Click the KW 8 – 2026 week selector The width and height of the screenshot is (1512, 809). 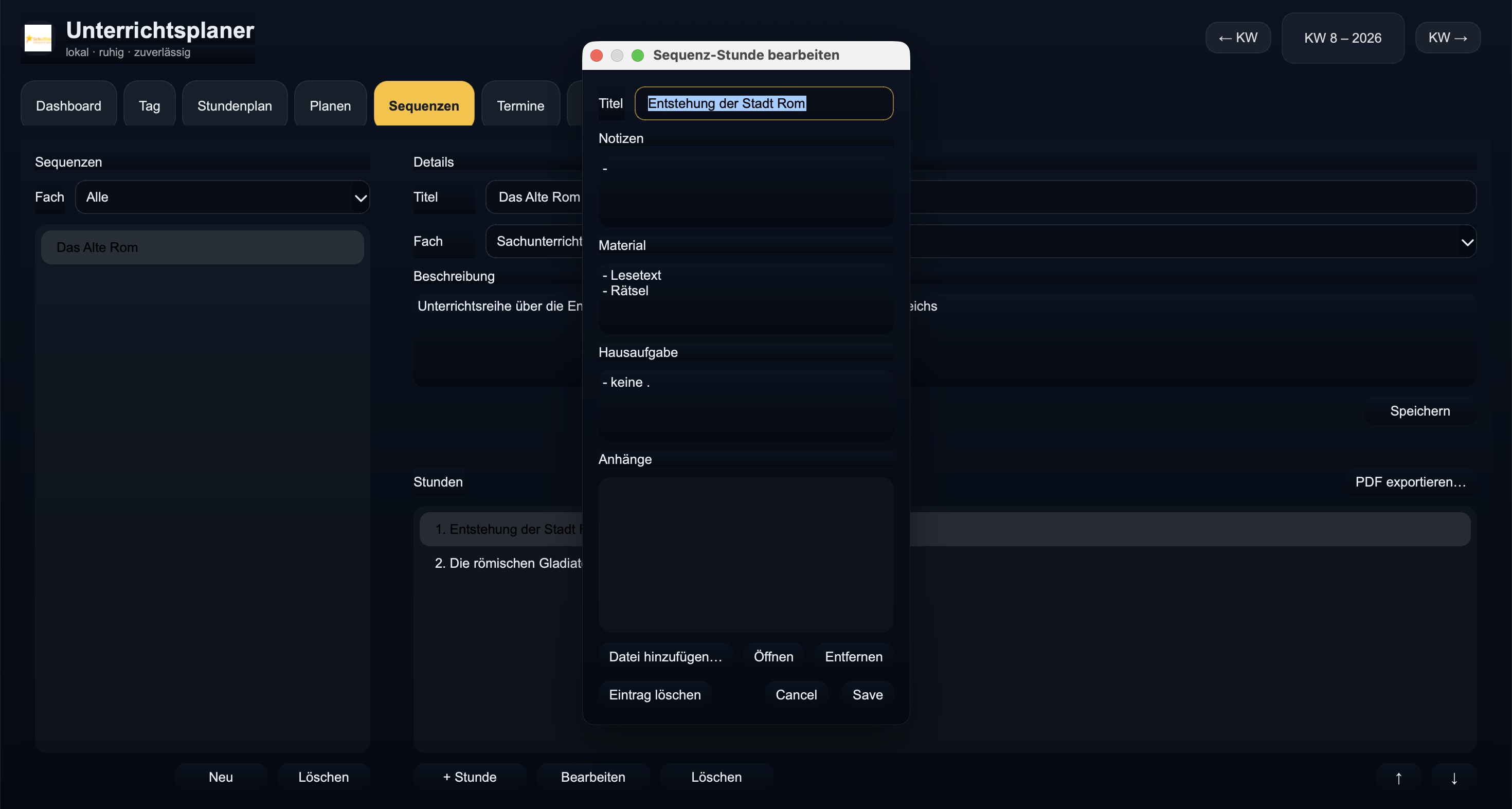click(1342, 38)
